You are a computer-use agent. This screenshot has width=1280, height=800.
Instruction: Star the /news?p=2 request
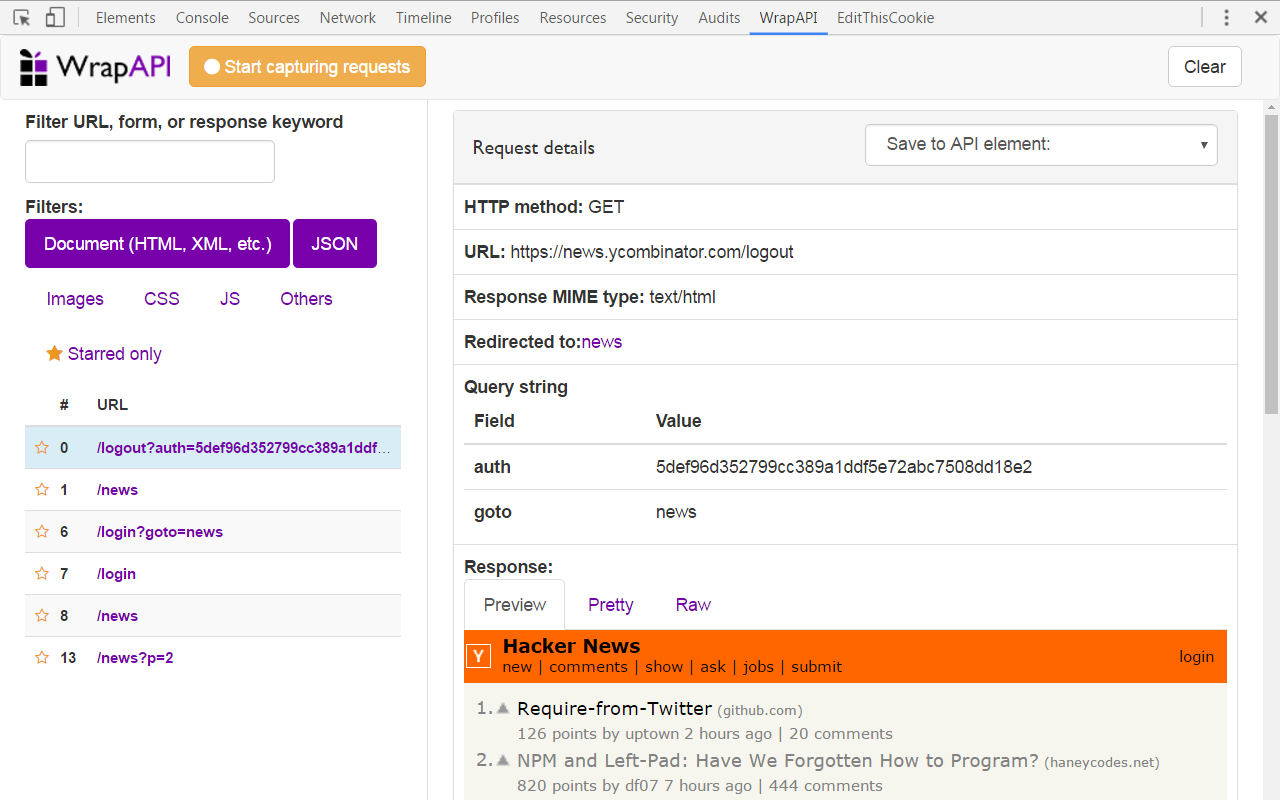point(42,657)
